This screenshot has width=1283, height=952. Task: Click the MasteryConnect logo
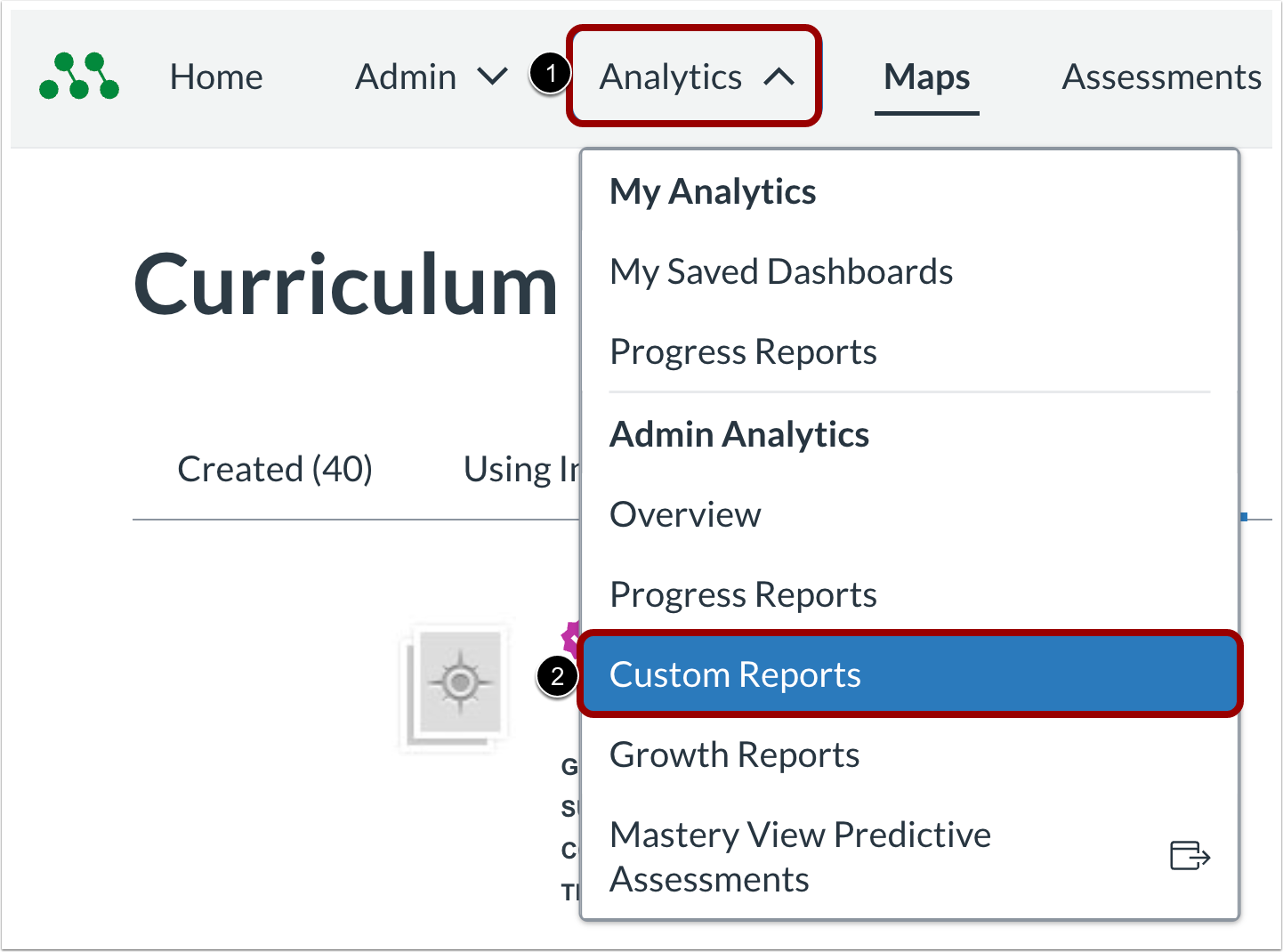[x=78, y=77]
